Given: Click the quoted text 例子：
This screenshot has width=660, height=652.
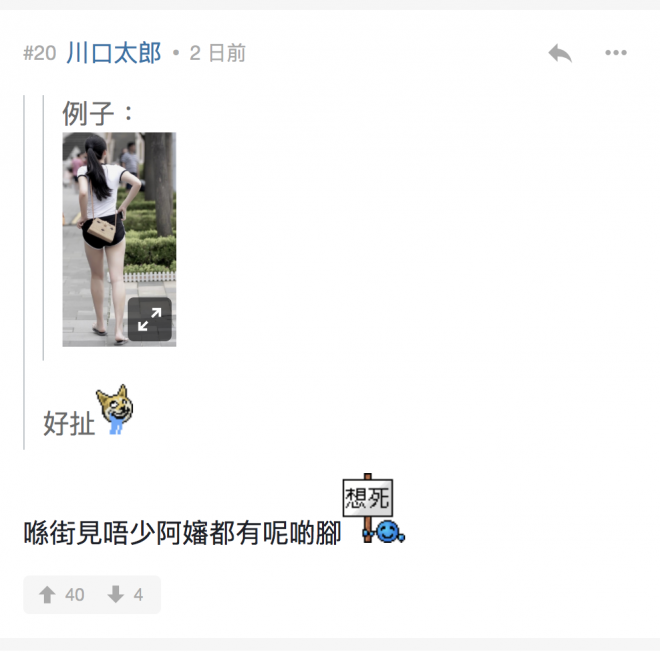Looking at the screenshot, I should coord(98,113).
